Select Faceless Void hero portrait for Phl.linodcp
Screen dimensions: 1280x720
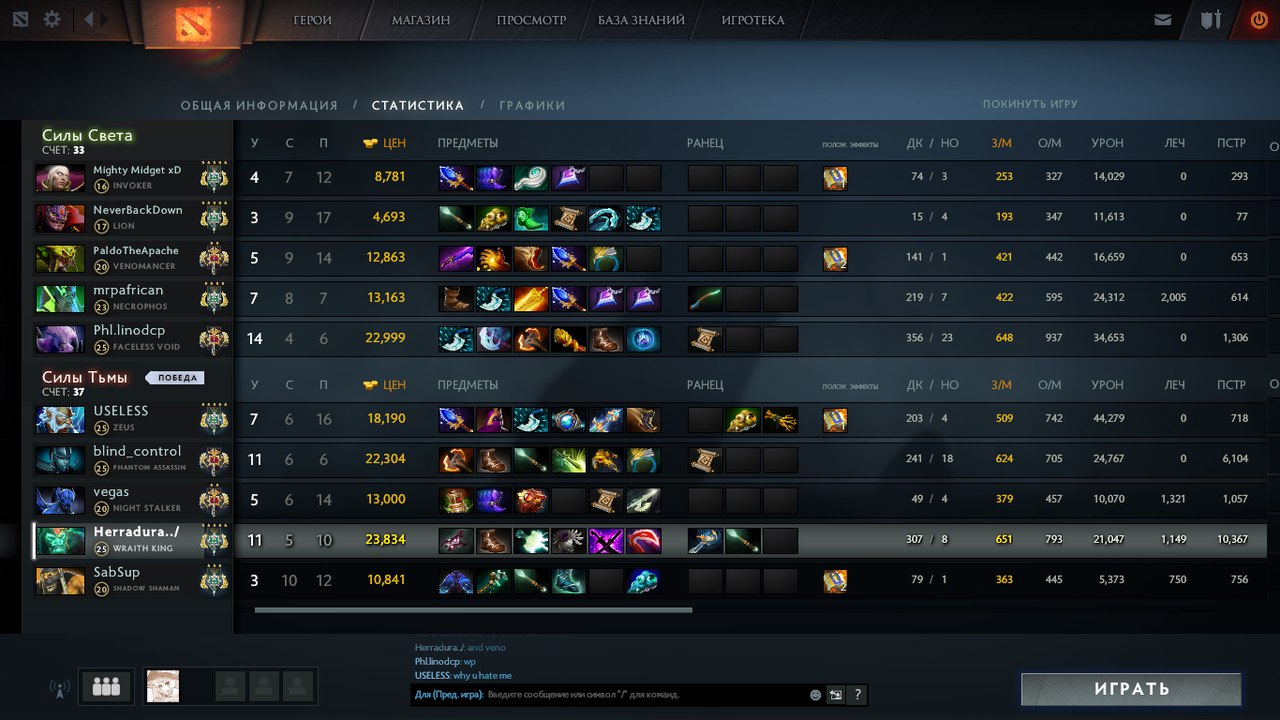60,339
